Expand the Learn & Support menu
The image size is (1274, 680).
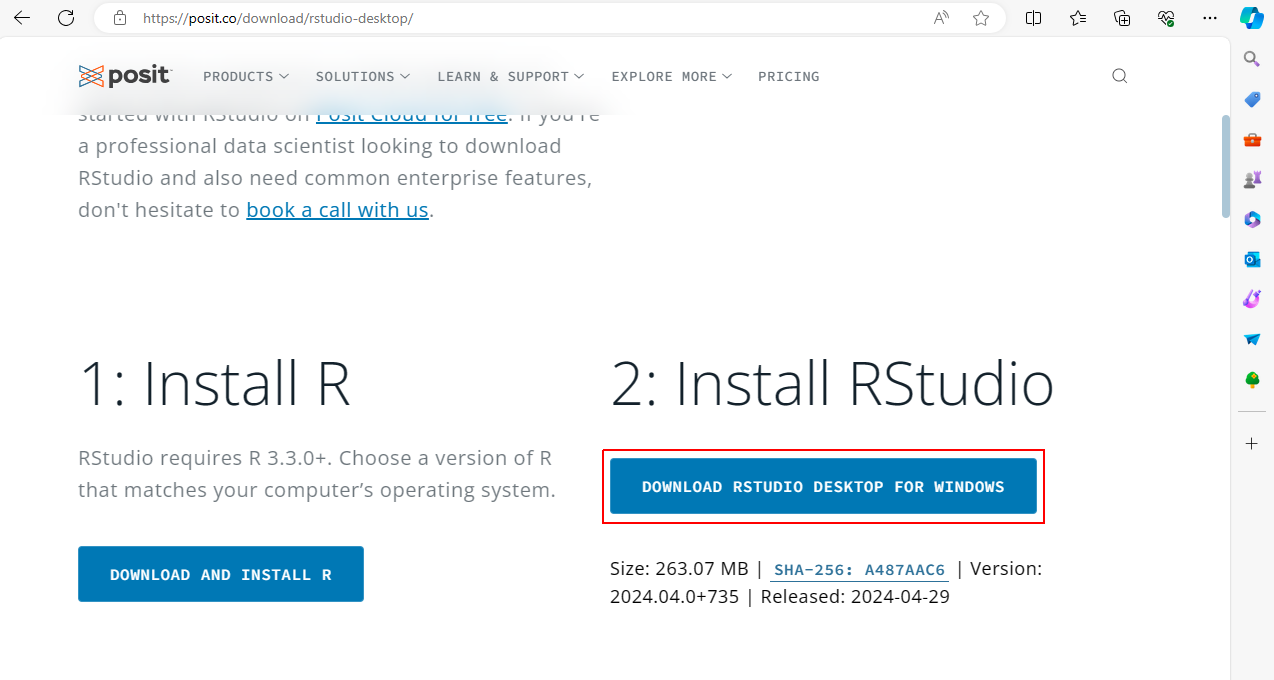tap(511, 76)
